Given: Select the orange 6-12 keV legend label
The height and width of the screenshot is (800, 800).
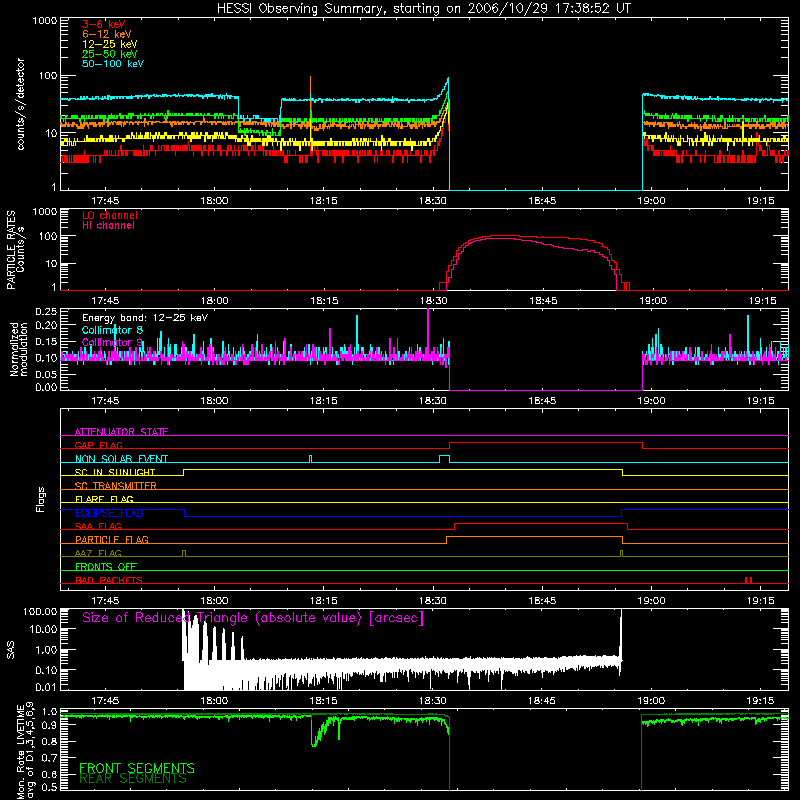Looking at the screenshot, I should pyautogui.click(x=107, y=34).
